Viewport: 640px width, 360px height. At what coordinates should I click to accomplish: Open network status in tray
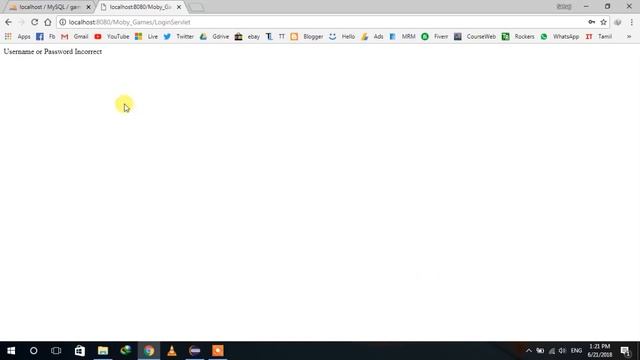(x=551, y=351)
